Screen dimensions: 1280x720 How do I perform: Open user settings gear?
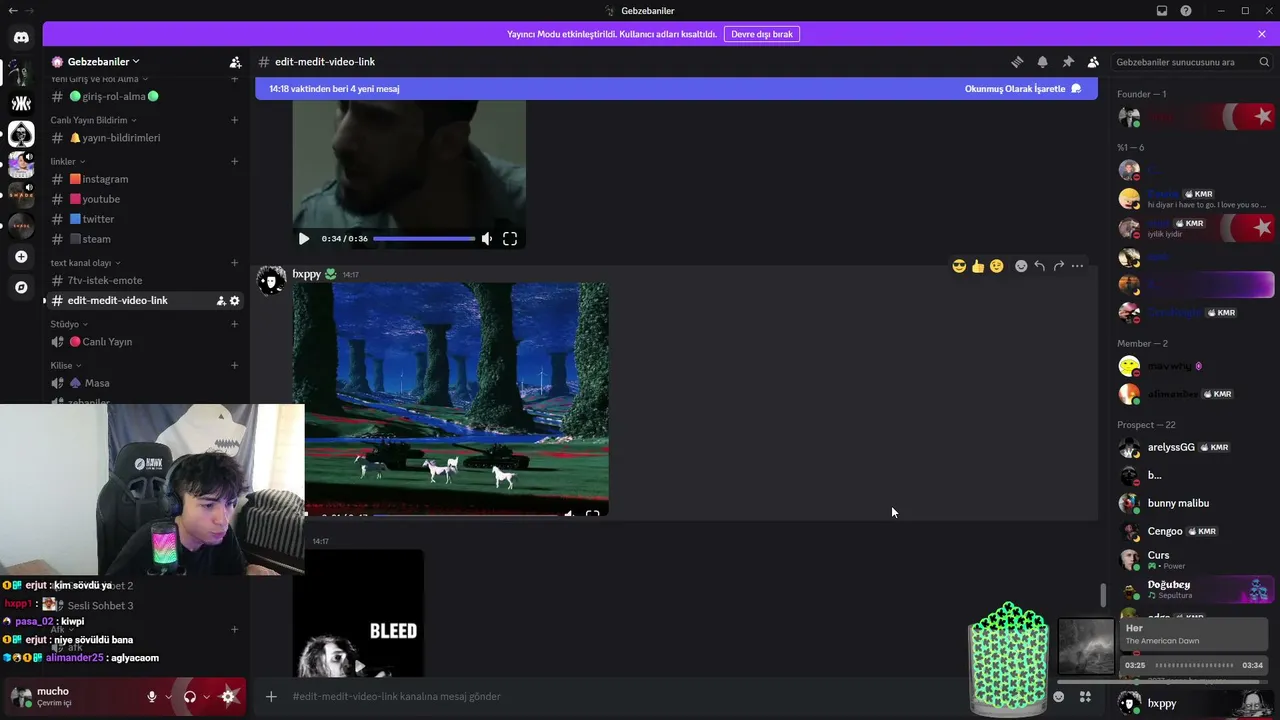coord(229,697)
